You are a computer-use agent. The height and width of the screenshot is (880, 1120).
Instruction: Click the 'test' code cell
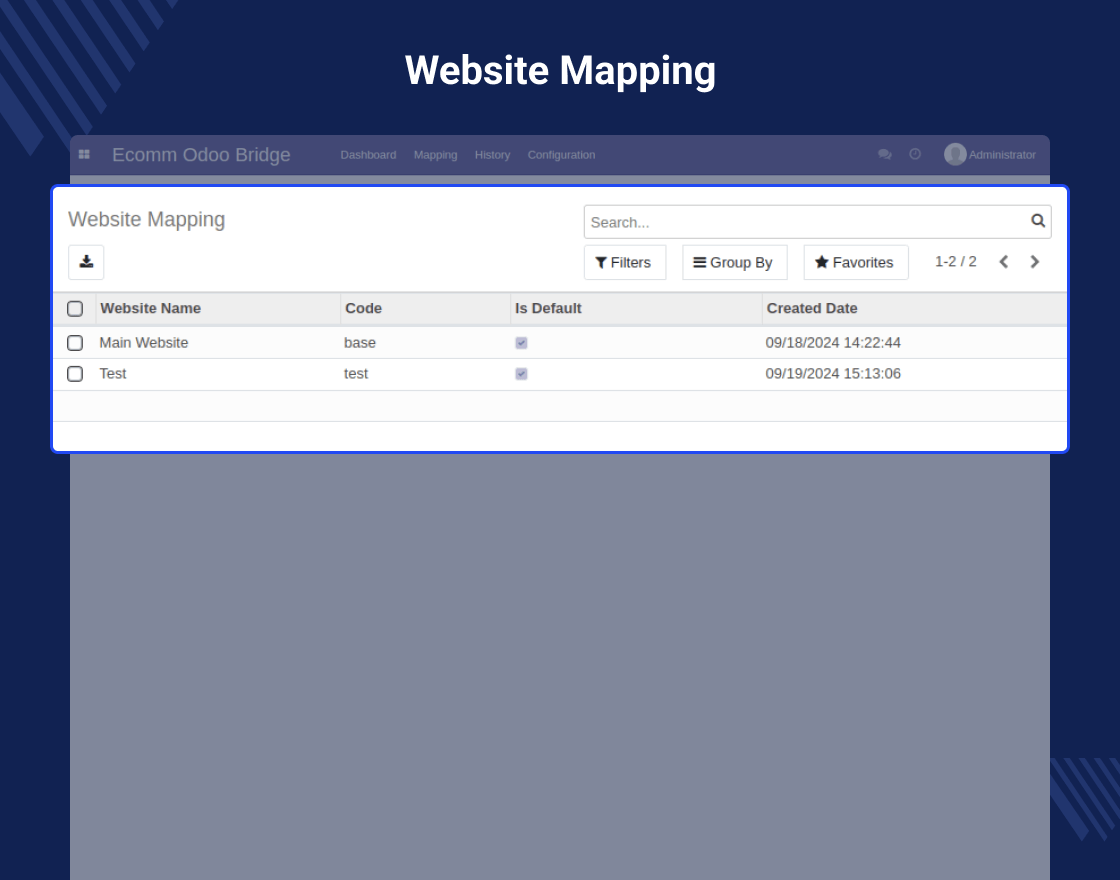[x=356, y=374]
